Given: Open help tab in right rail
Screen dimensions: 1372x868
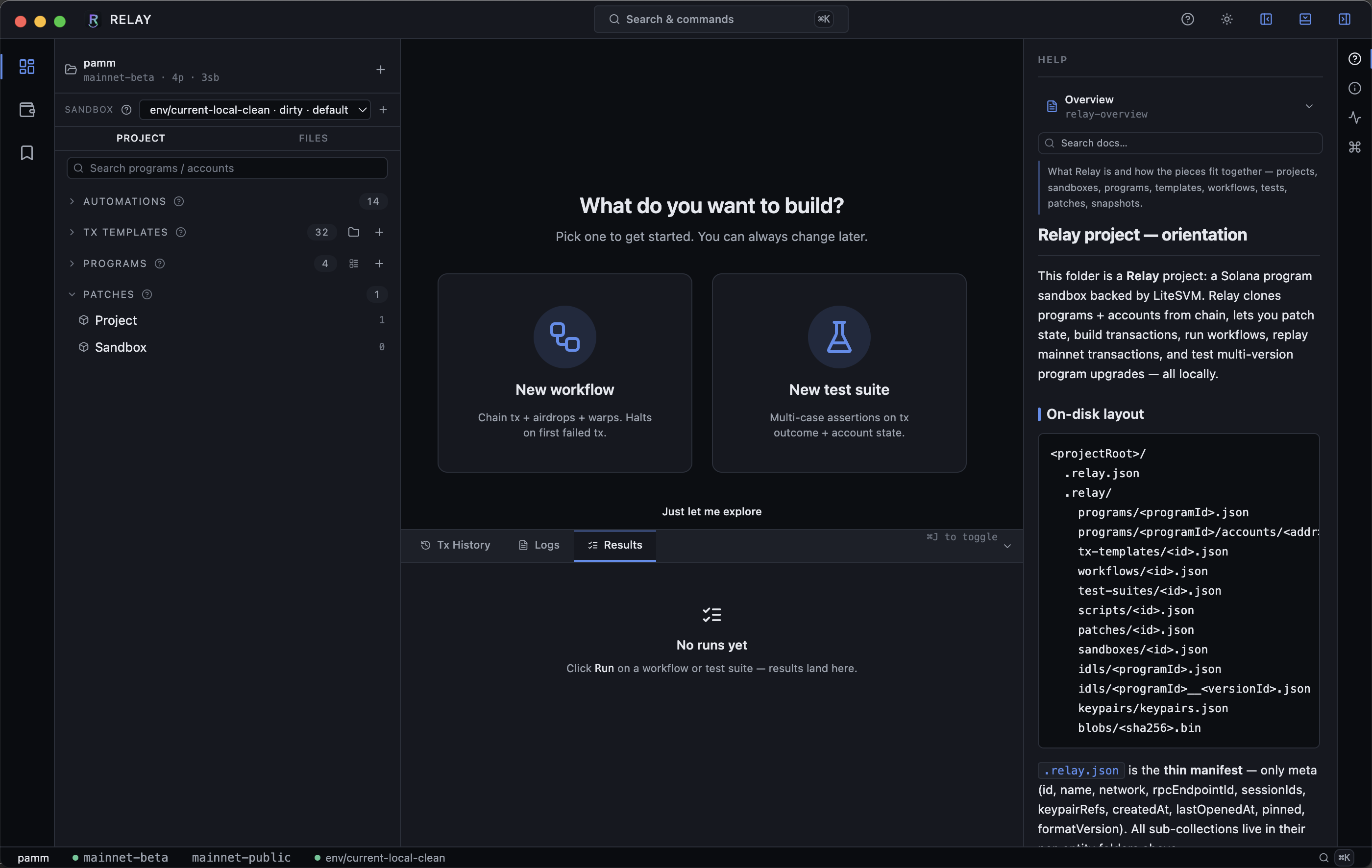Looking at the screenshot, I should [1355, 59].
